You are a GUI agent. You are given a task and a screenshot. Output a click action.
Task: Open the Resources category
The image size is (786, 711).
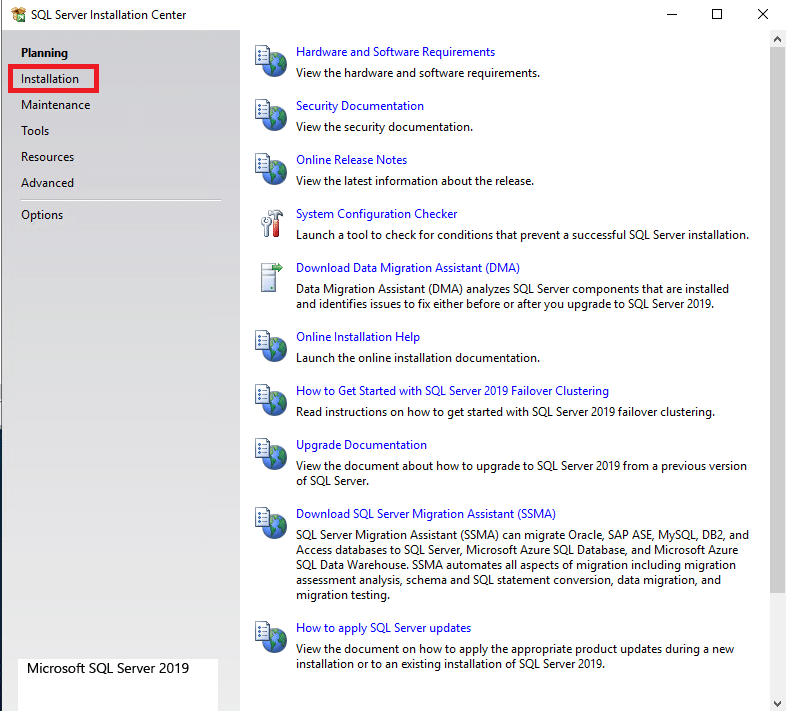click(x=47, y=157)
